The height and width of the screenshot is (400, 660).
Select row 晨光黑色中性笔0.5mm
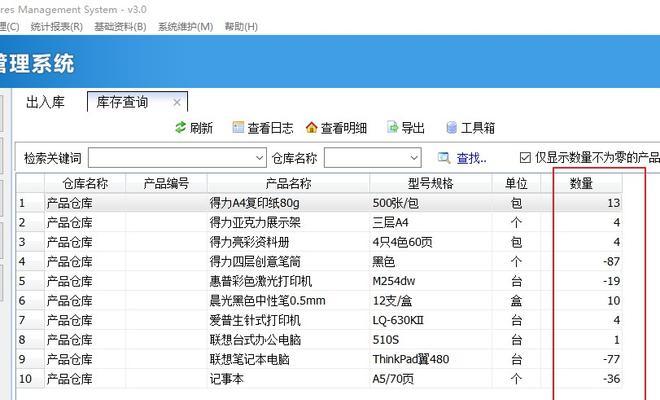(x=319, y=301)
